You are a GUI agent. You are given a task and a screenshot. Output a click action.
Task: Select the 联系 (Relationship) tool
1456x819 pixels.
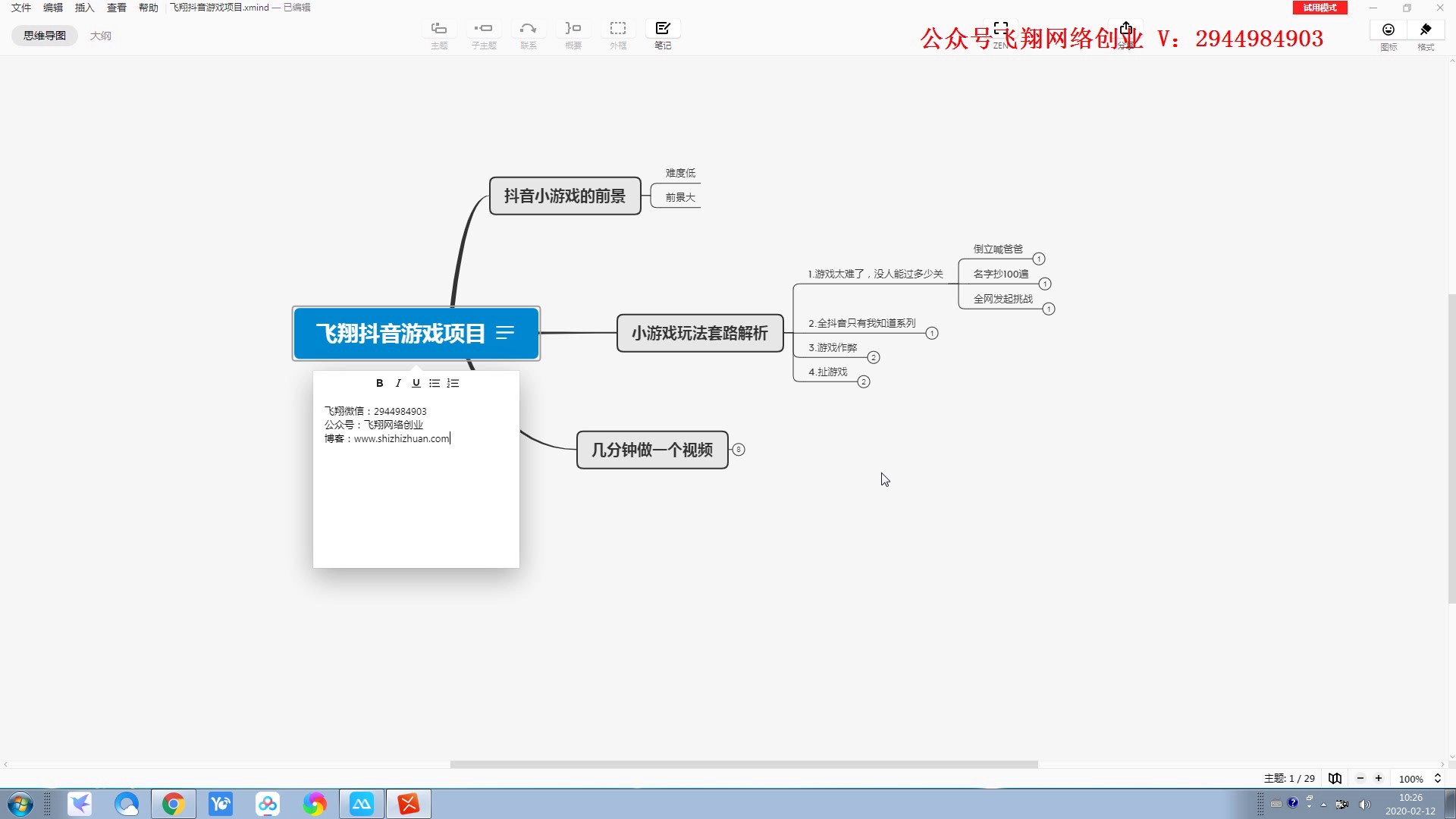tap(529, 29)
